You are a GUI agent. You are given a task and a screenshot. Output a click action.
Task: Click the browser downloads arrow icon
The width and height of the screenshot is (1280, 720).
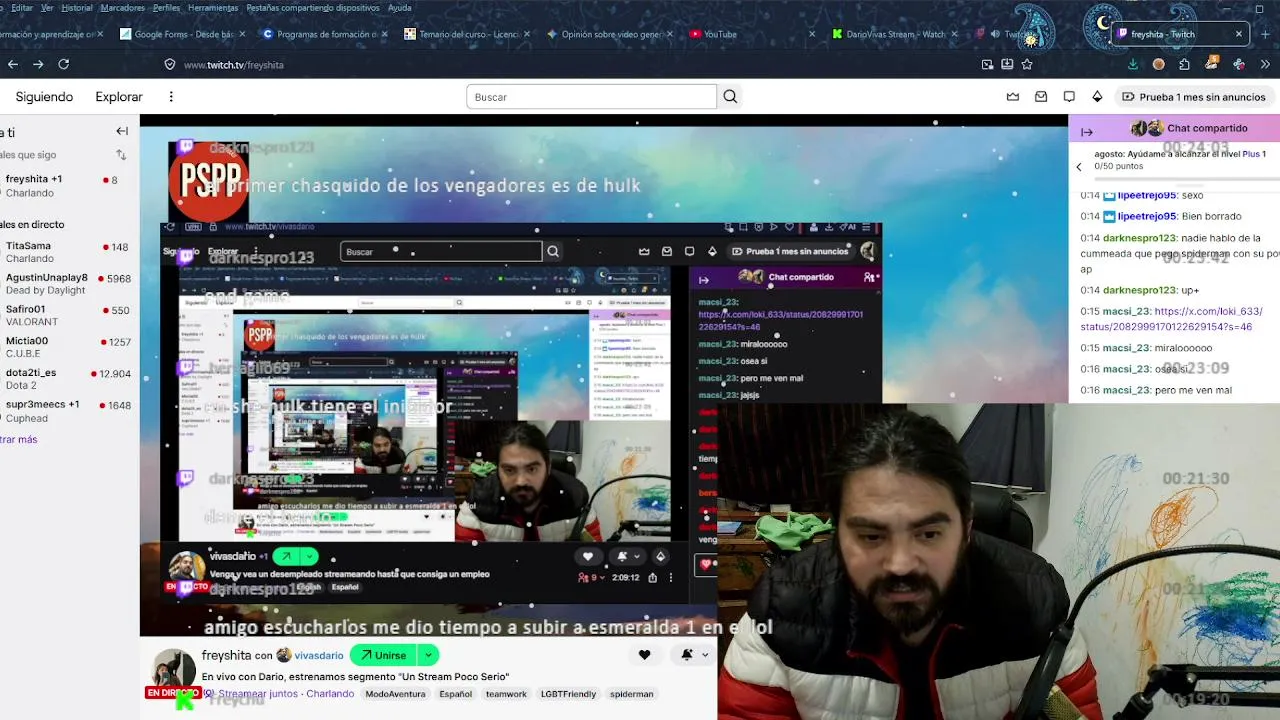[x=1133, y=64]
